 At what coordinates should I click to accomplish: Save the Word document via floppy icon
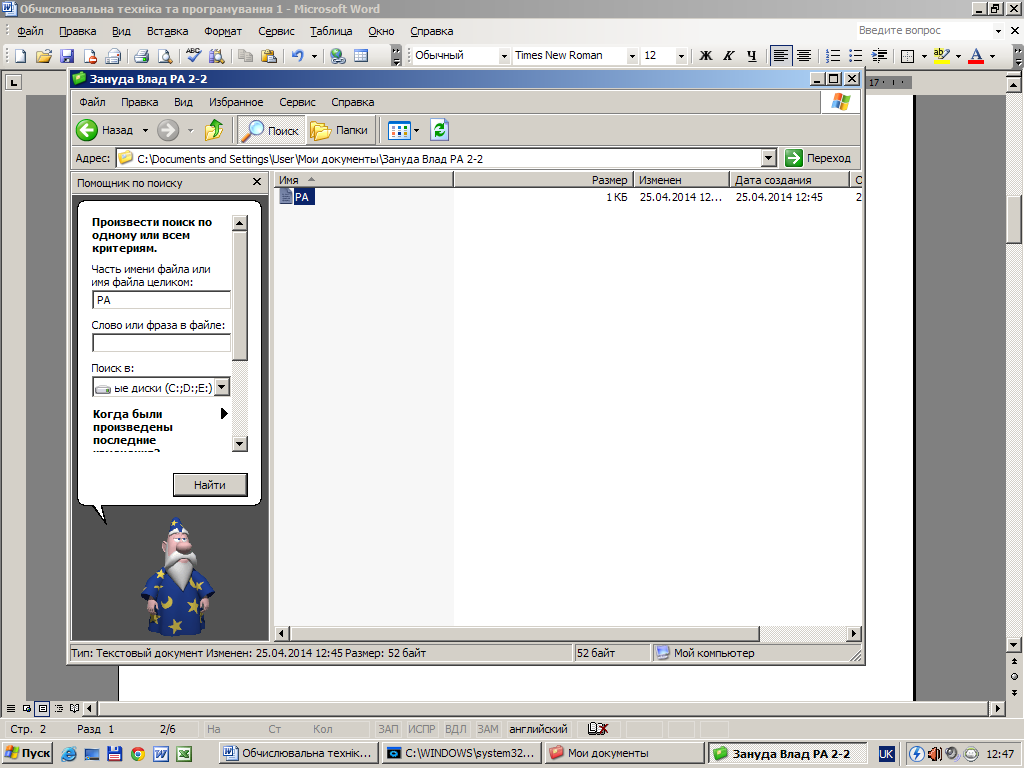click(x=67, y=56)
